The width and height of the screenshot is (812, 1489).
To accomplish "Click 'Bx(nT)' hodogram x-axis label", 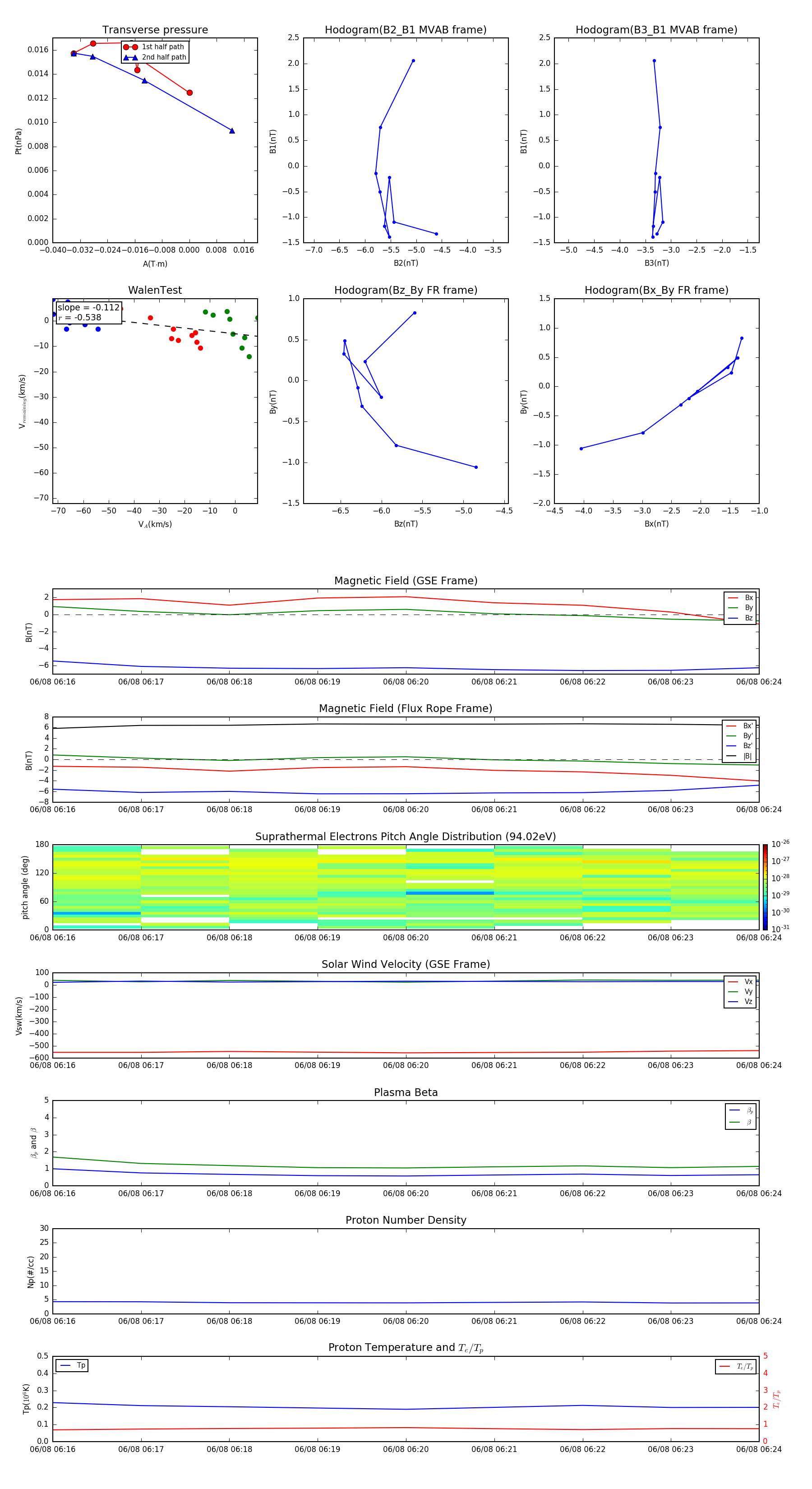I will [656, 524].
